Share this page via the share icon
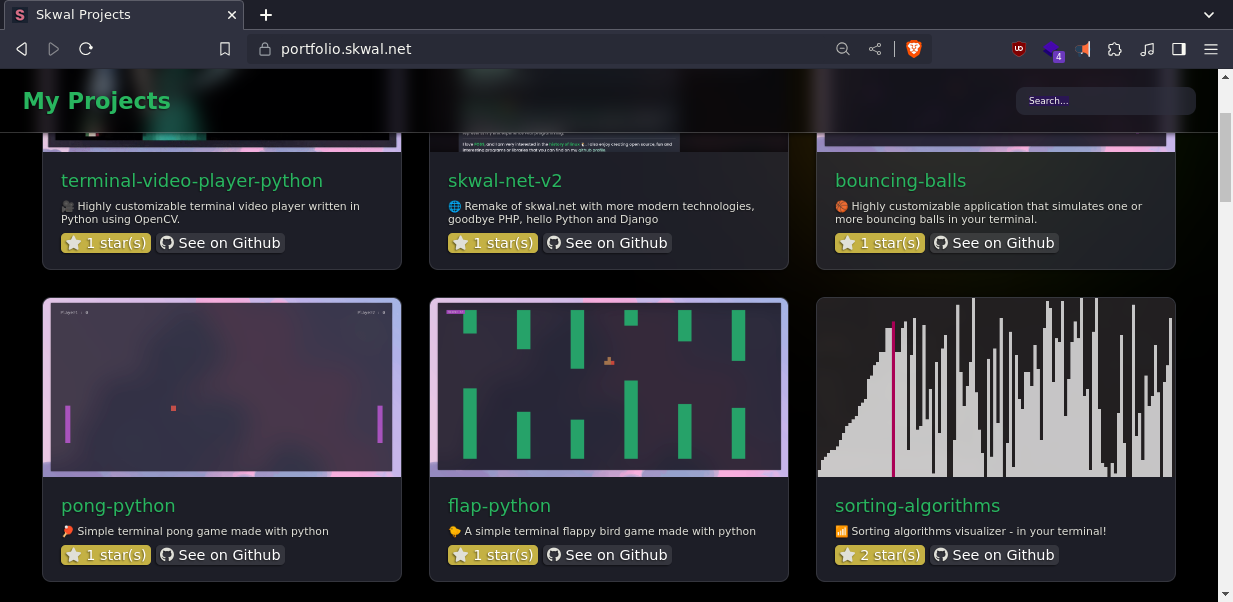Image resolution: width=1233 pixels, height=602 pixels. (x=875, y=49)
